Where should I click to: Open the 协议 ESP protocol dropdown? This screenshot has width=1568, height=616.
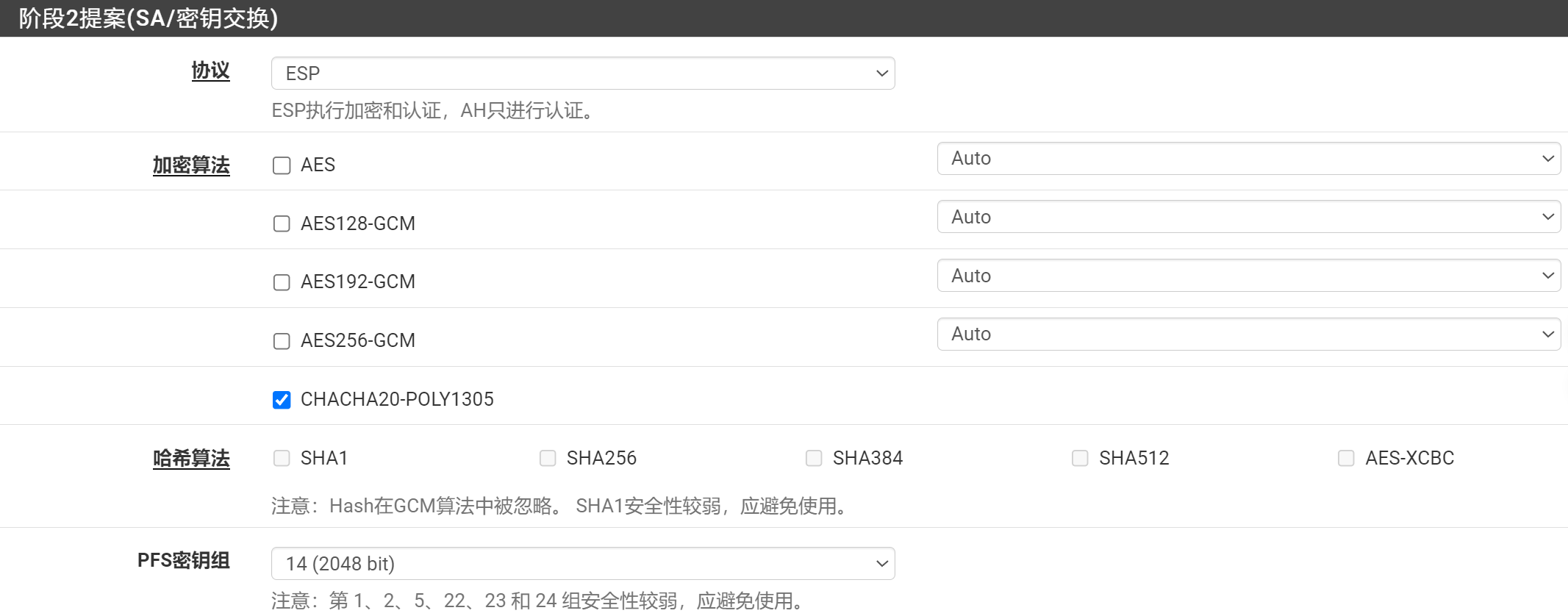pyautogui.click(x=582, y=74)
